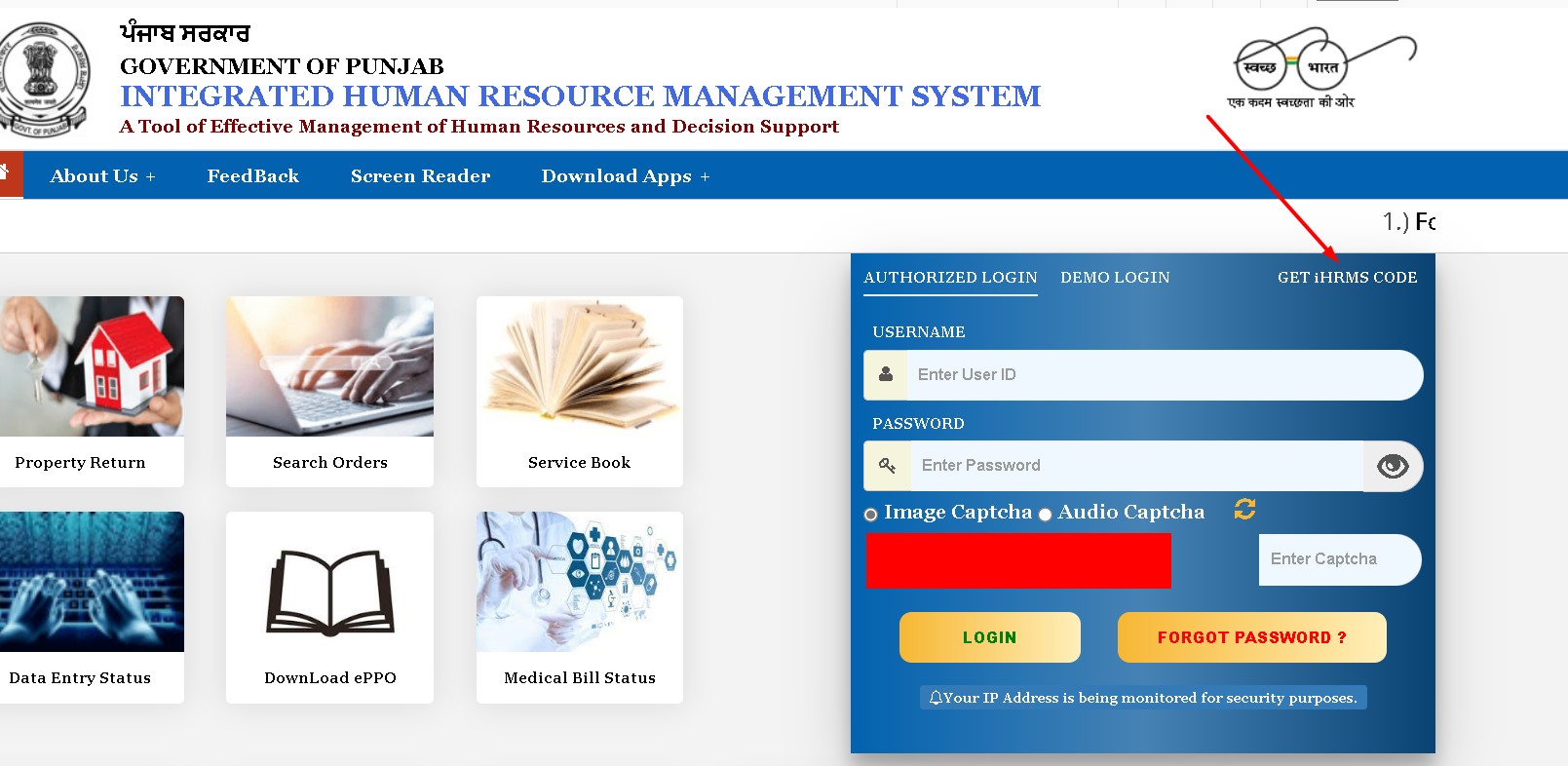Image resolution: width=1568 pixels, height=766 pixels.
Task: Open the Get iHRMS Code tab
Action: [1347, 278]
